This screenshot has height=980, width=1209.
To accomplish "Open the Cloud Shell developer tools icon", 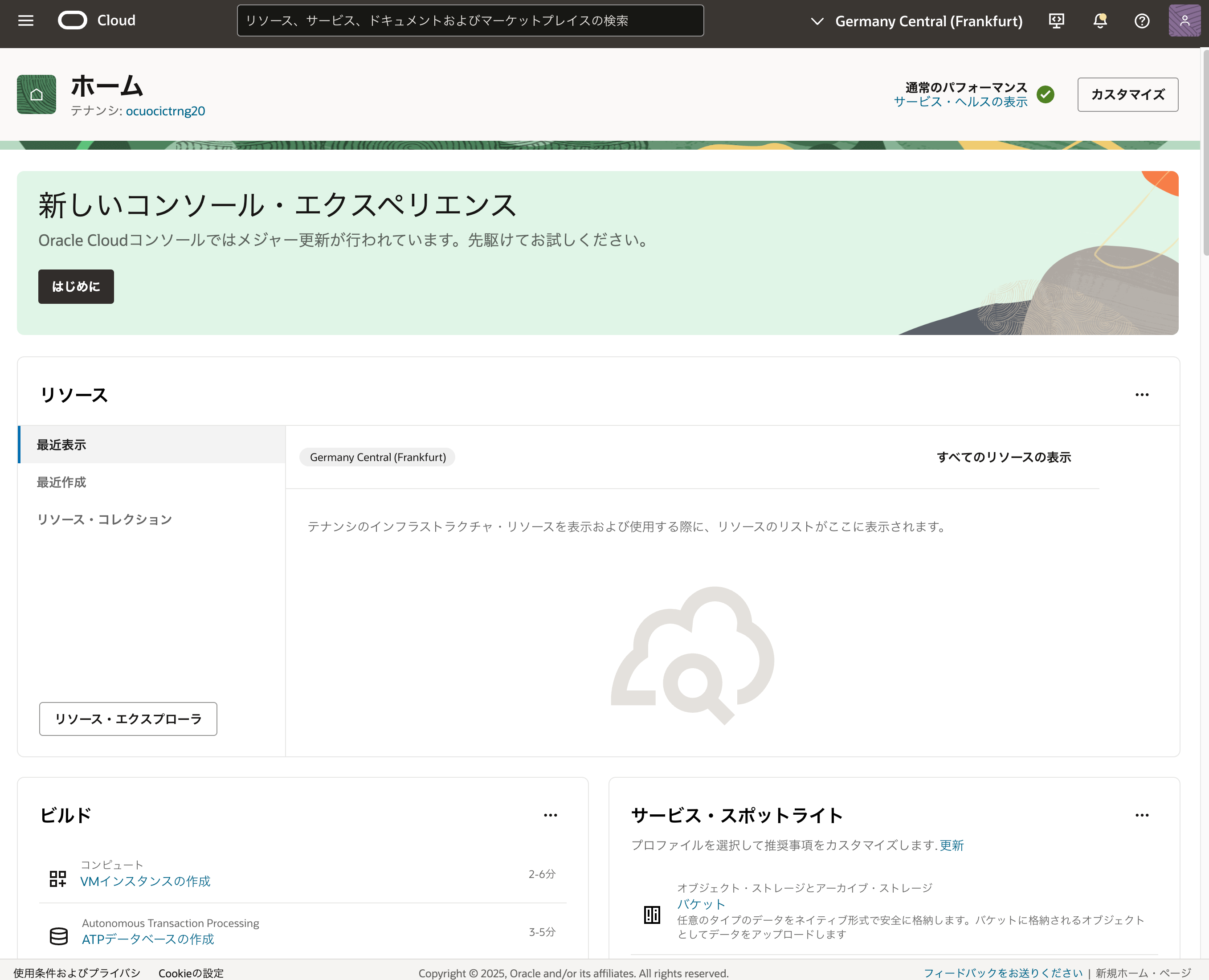I will pos(1056,21).
